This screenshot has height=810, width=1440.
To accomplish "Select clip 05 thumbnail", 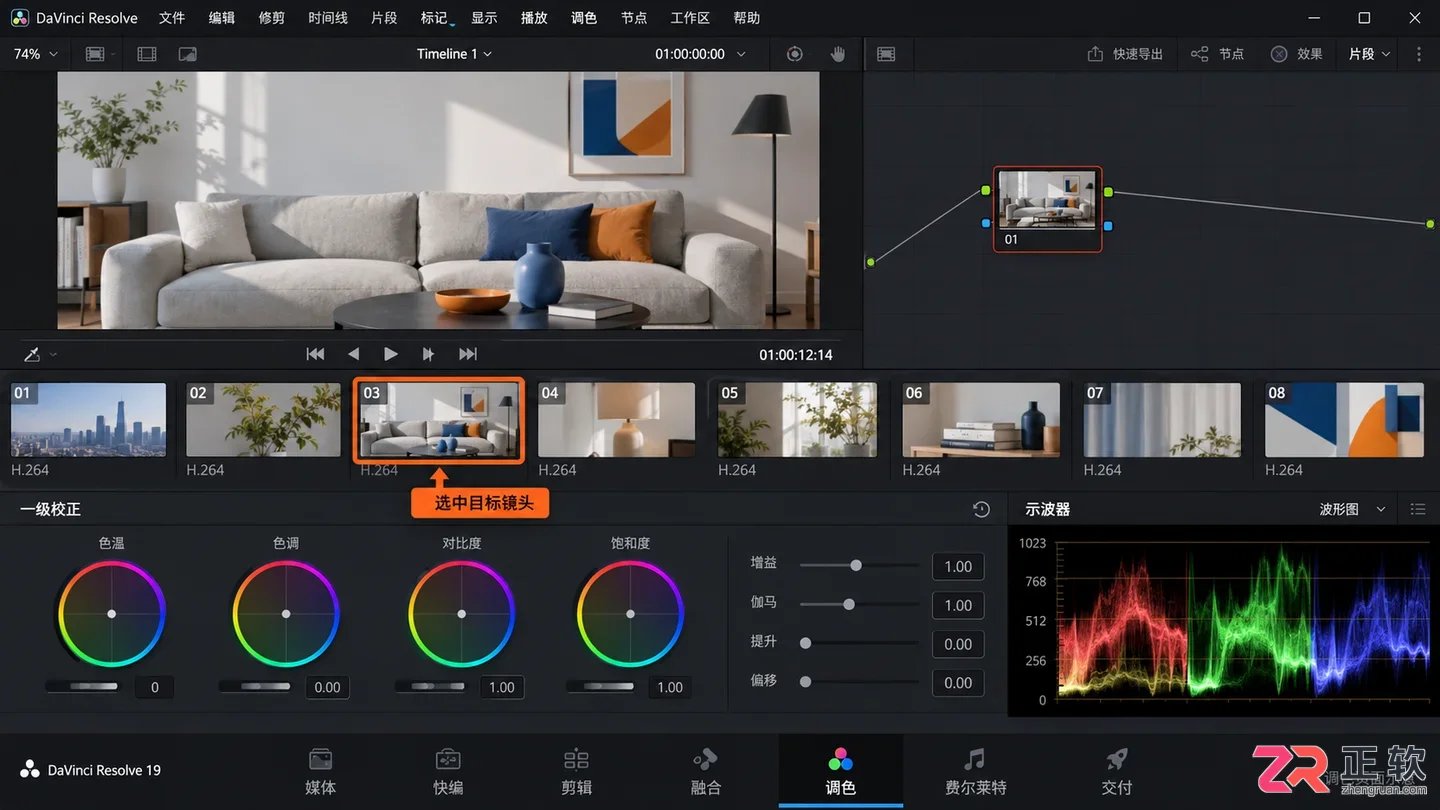I will pyautogui.click(x=797, y=420).
